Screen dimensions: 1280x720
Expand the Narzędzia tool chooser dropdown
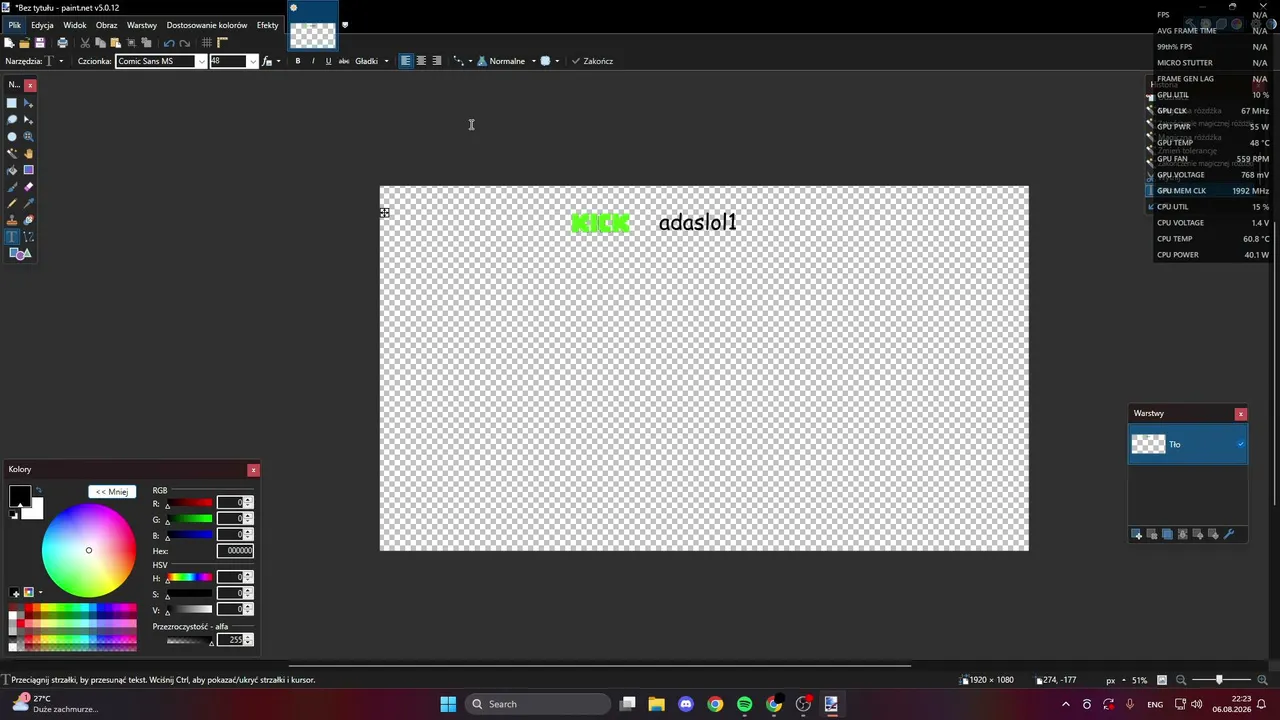[61, 61]
